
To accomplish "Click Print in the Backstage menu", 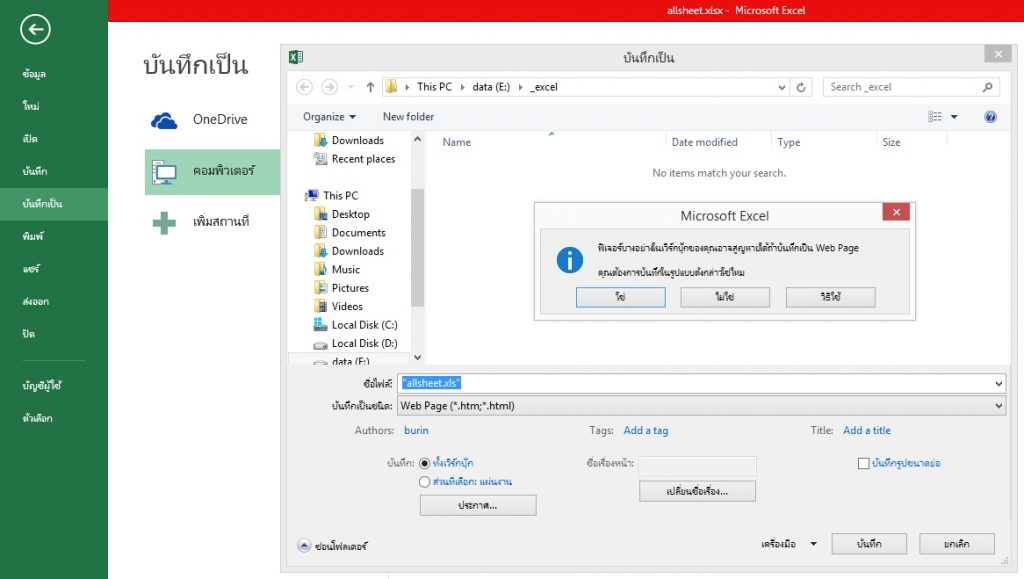I will tap(33, 236).
